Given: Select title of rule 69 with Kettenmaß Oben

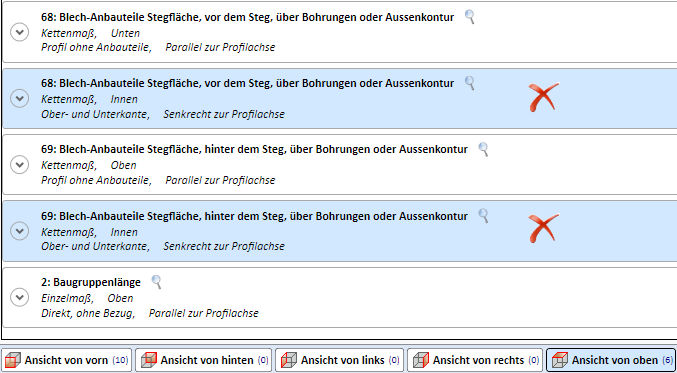Looking at the screenshot, I should tap(254, 150).
